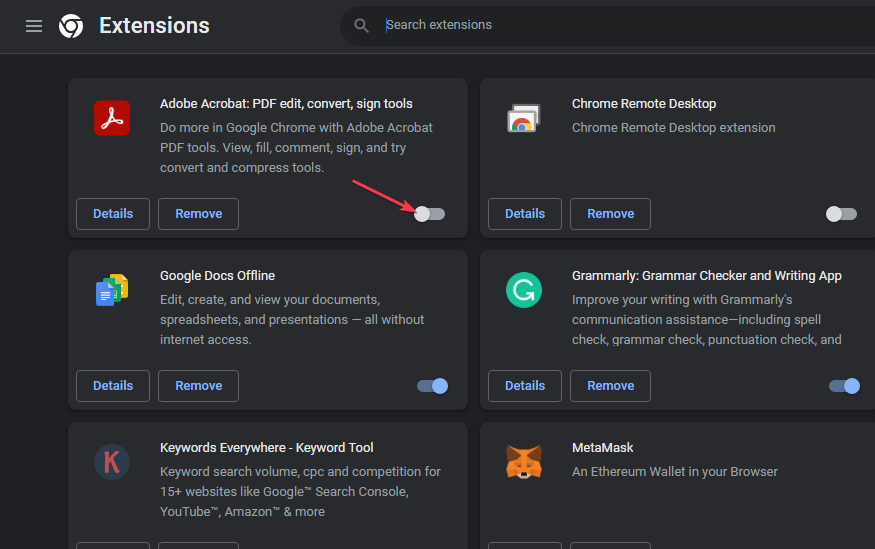Remove the Grammarly extension

pos(610,386)
